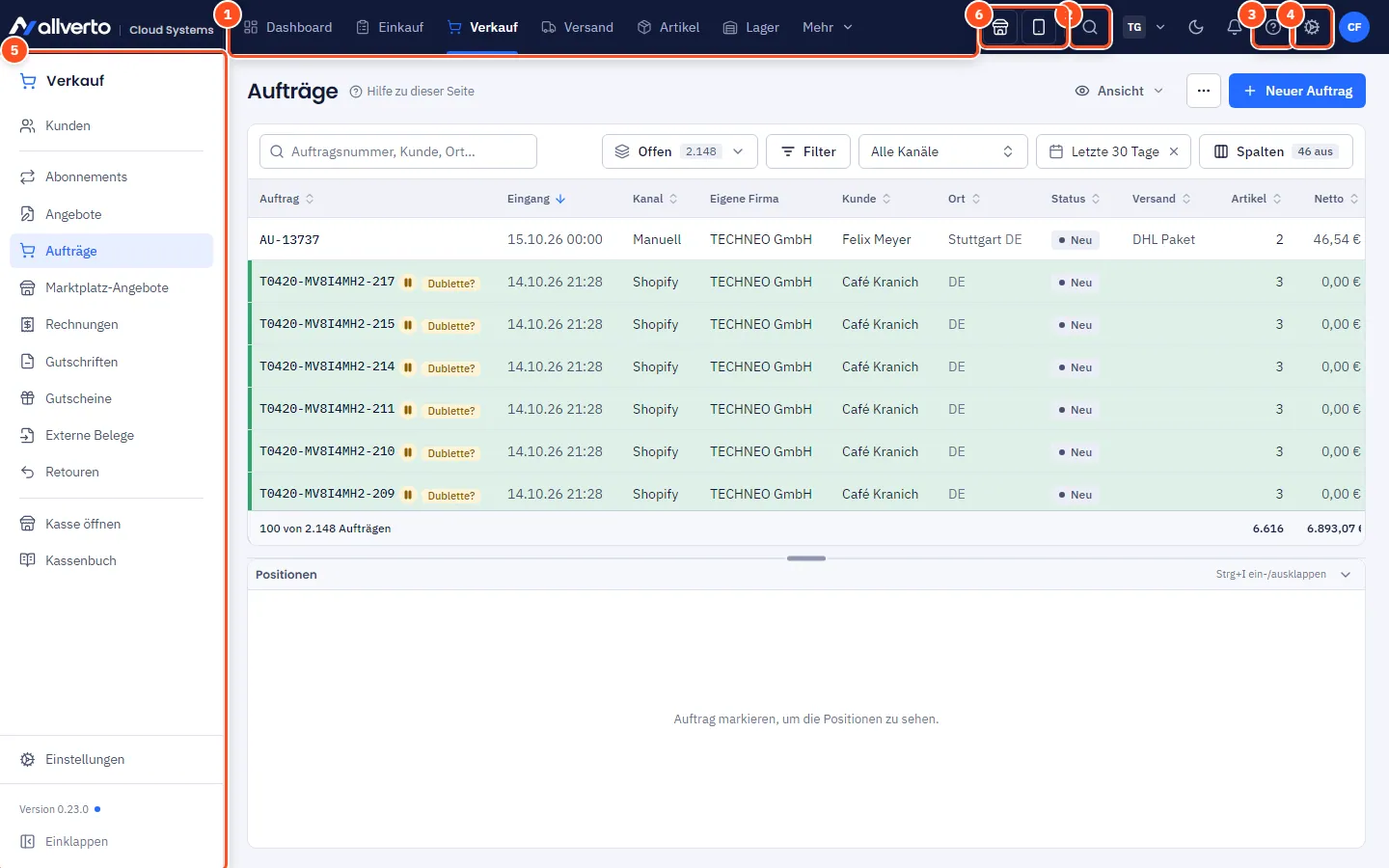Open Externe Belege in the sidebar
This screenshot has width=1389, height=868.
tap(111, 435)
